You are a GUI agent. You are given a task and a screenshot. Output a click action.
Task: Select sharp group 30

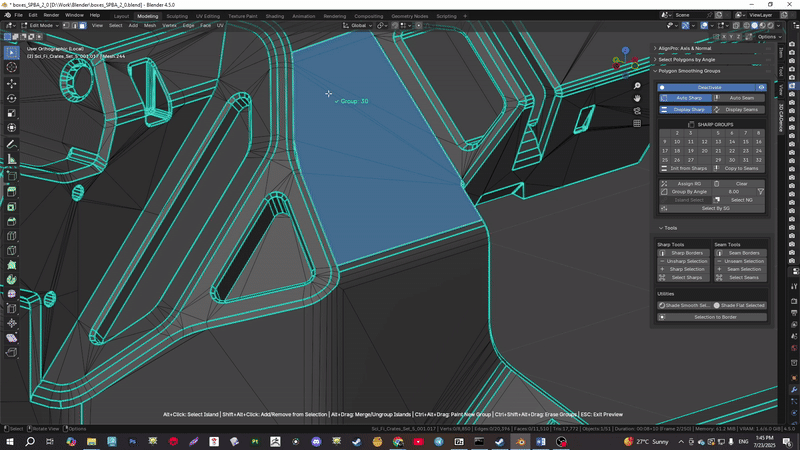pyautogui.click(x=732, y=160)
